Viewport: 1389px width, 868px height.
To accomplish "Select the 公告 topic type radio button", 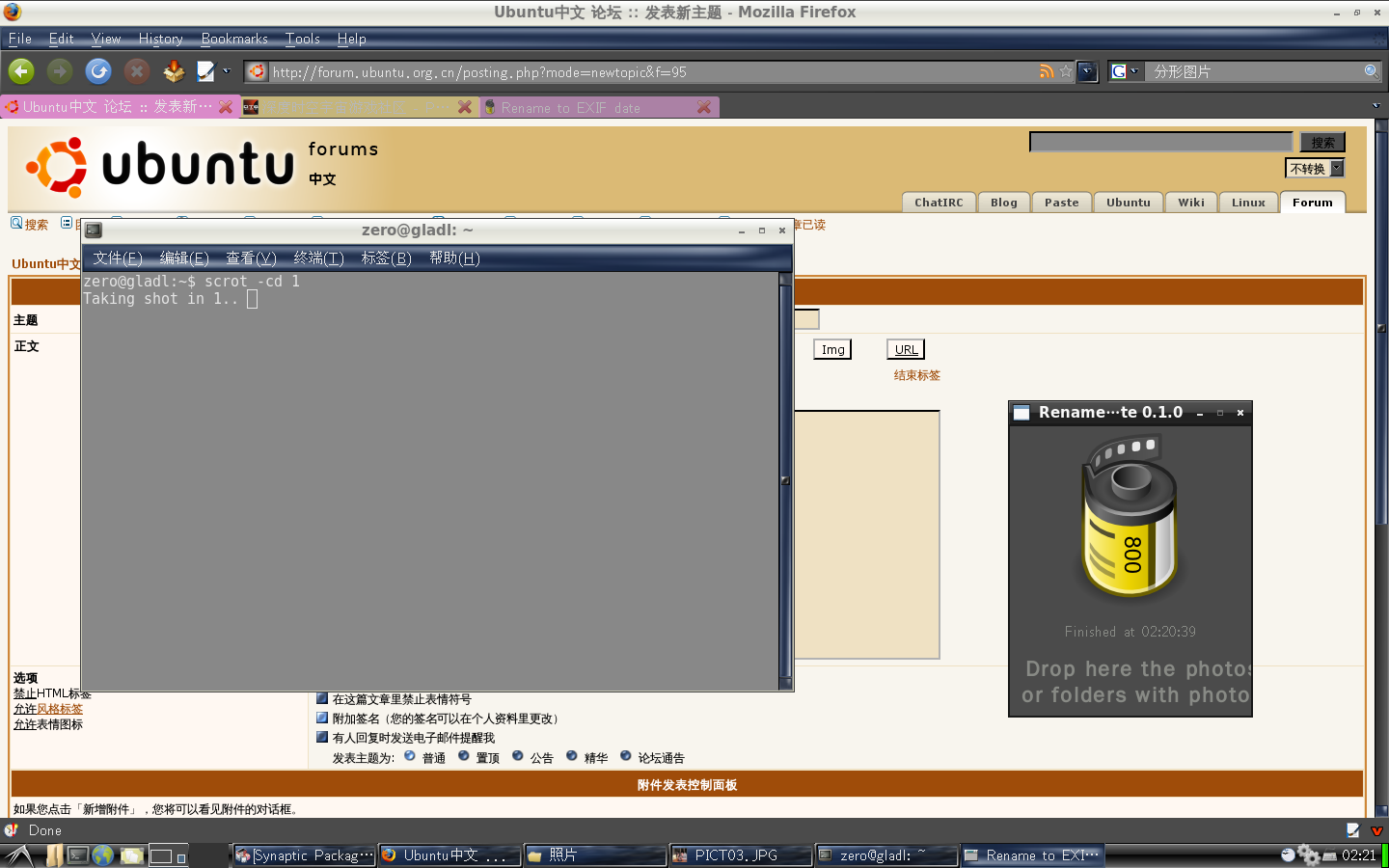I will click(518, 756).
